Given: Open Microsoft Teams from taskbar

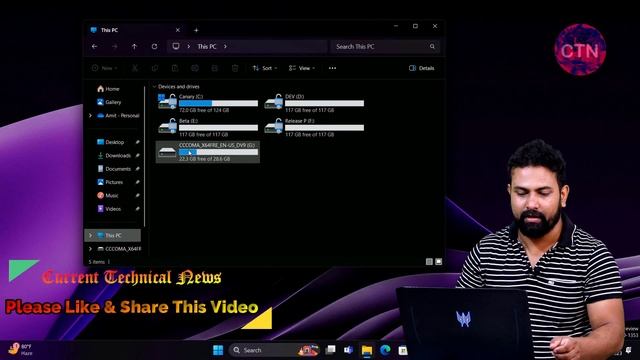Looking at the screenshot, I should pyautogui.click(x=348, y=350).
